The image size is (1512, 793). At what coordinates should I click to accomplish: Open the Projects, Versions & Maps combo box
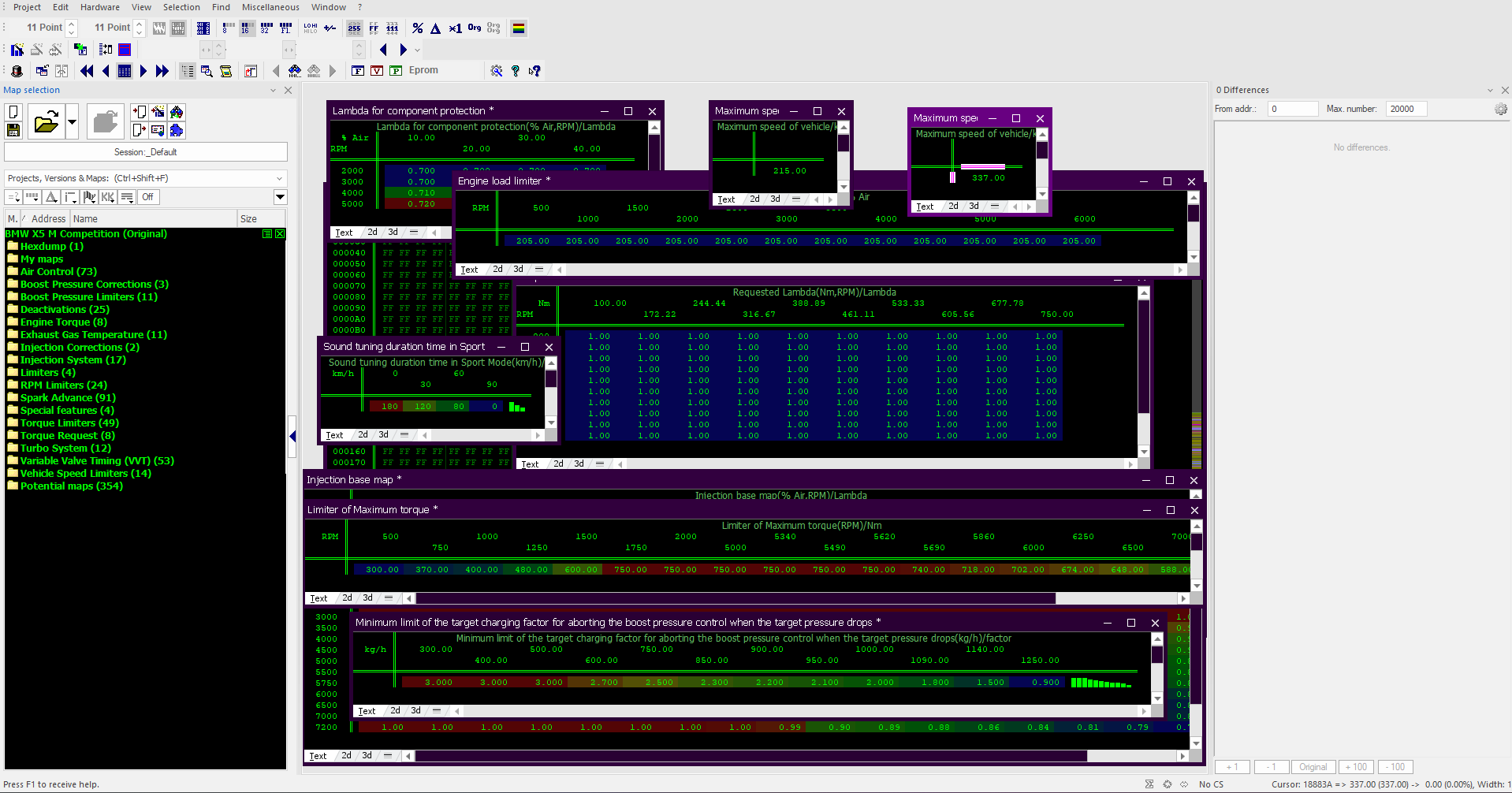pyautogui.click(x=146, y=178)
